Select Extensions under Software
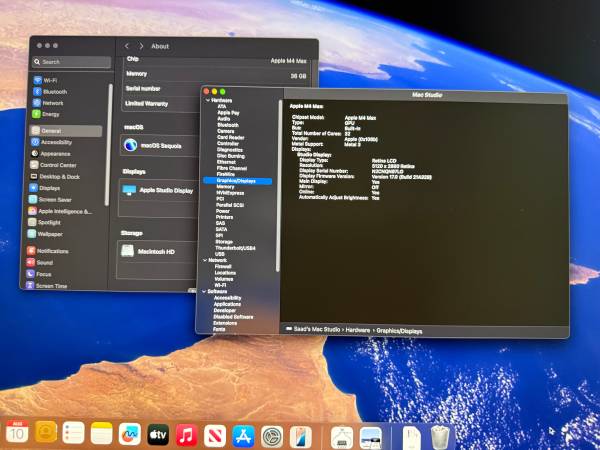The height and width of the screenshot is (450, 600). (x=225, y=323)
